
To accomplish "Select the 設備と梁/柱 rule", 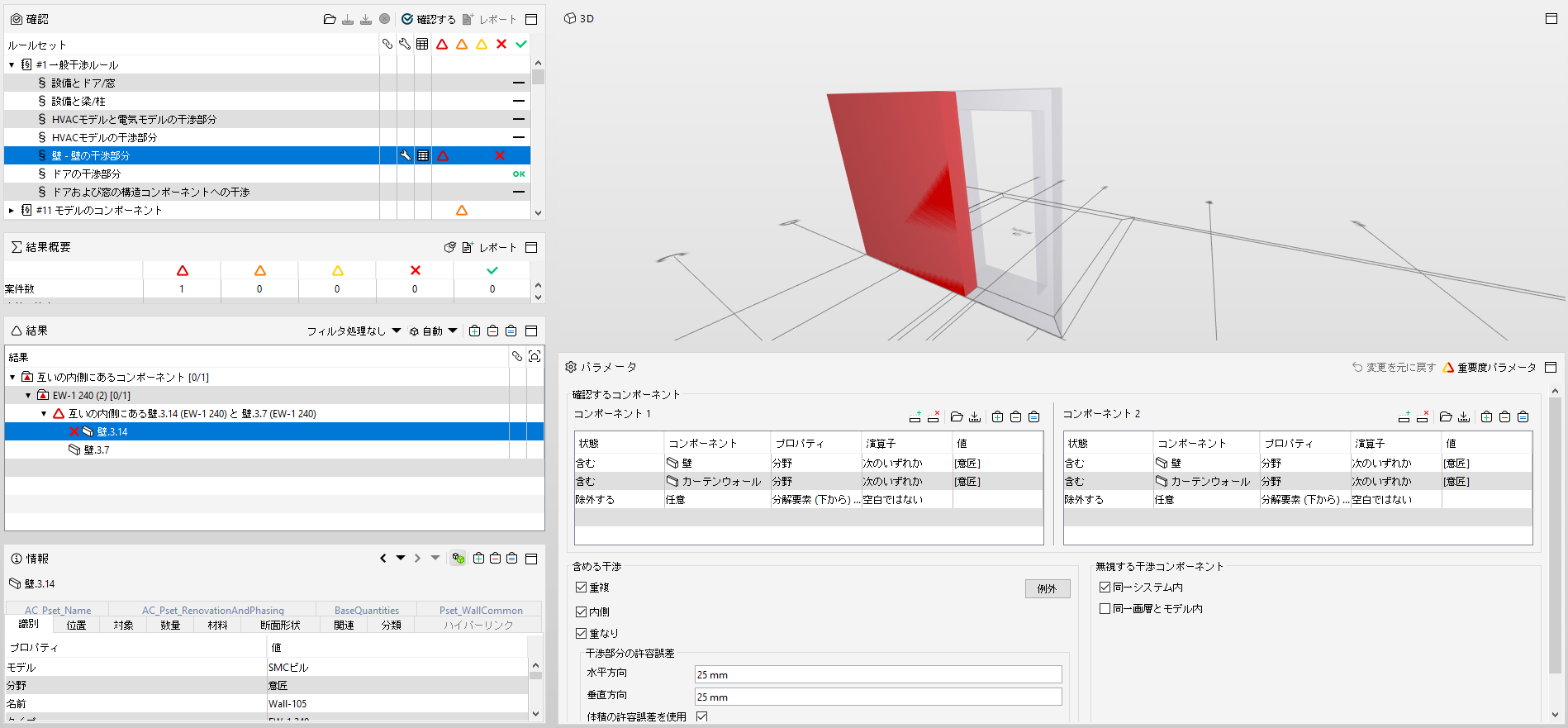I will 267,101.
